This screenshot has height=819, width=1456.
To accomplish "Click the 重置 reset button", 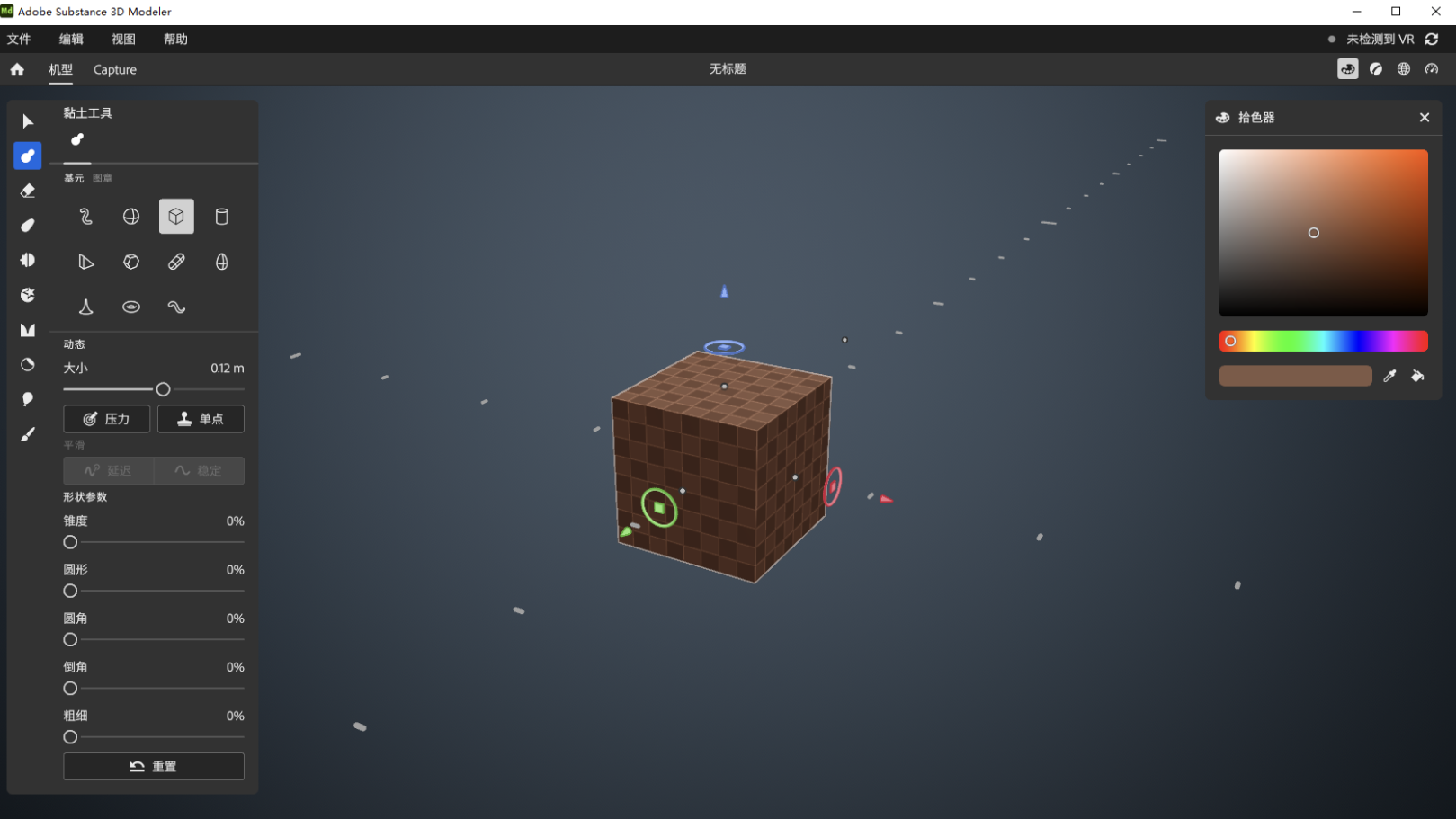I will (x=154, y=767).
